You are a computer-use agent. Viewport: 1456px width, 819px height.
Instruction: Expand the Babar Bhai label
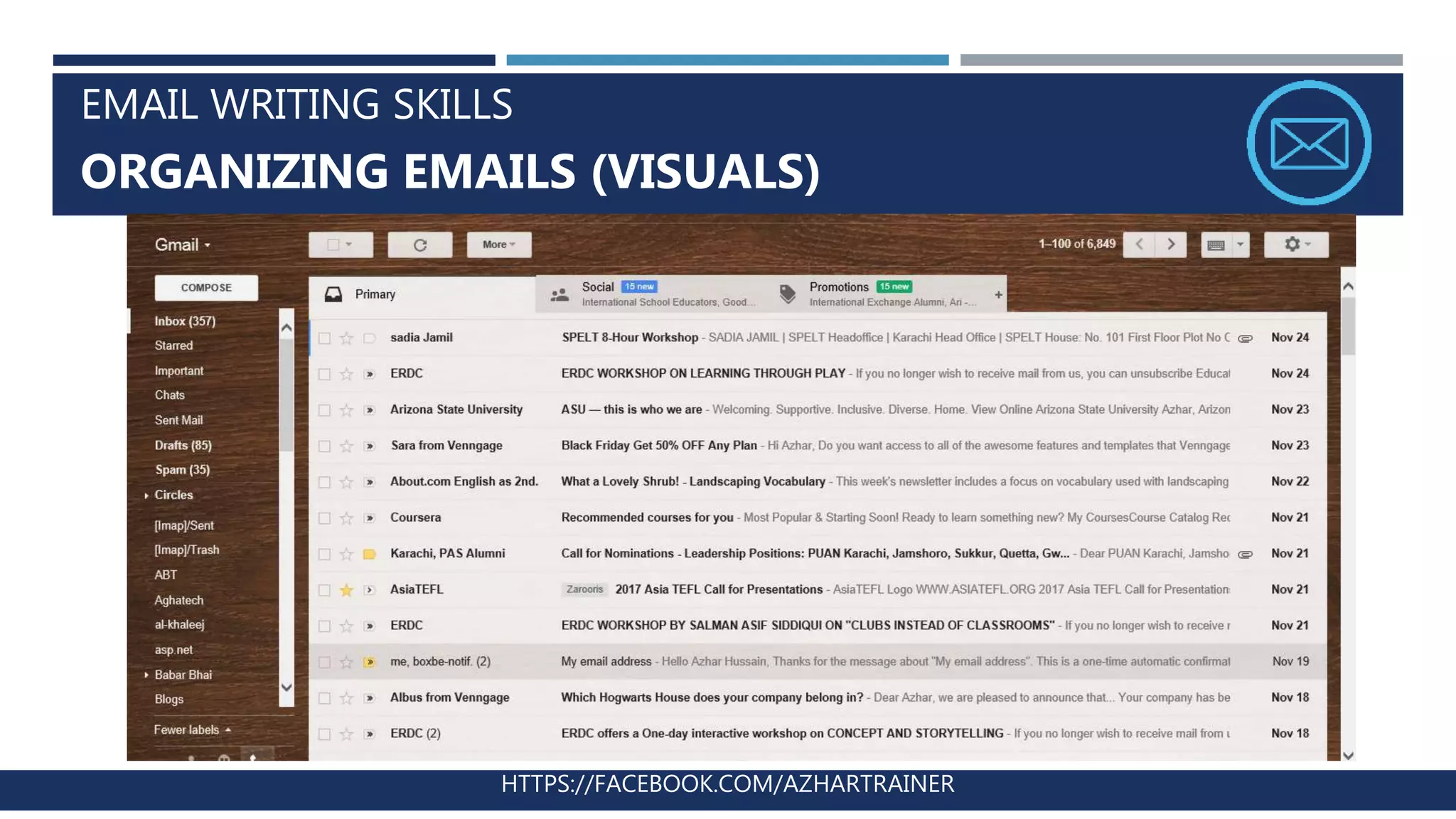(x=146, y=675)
